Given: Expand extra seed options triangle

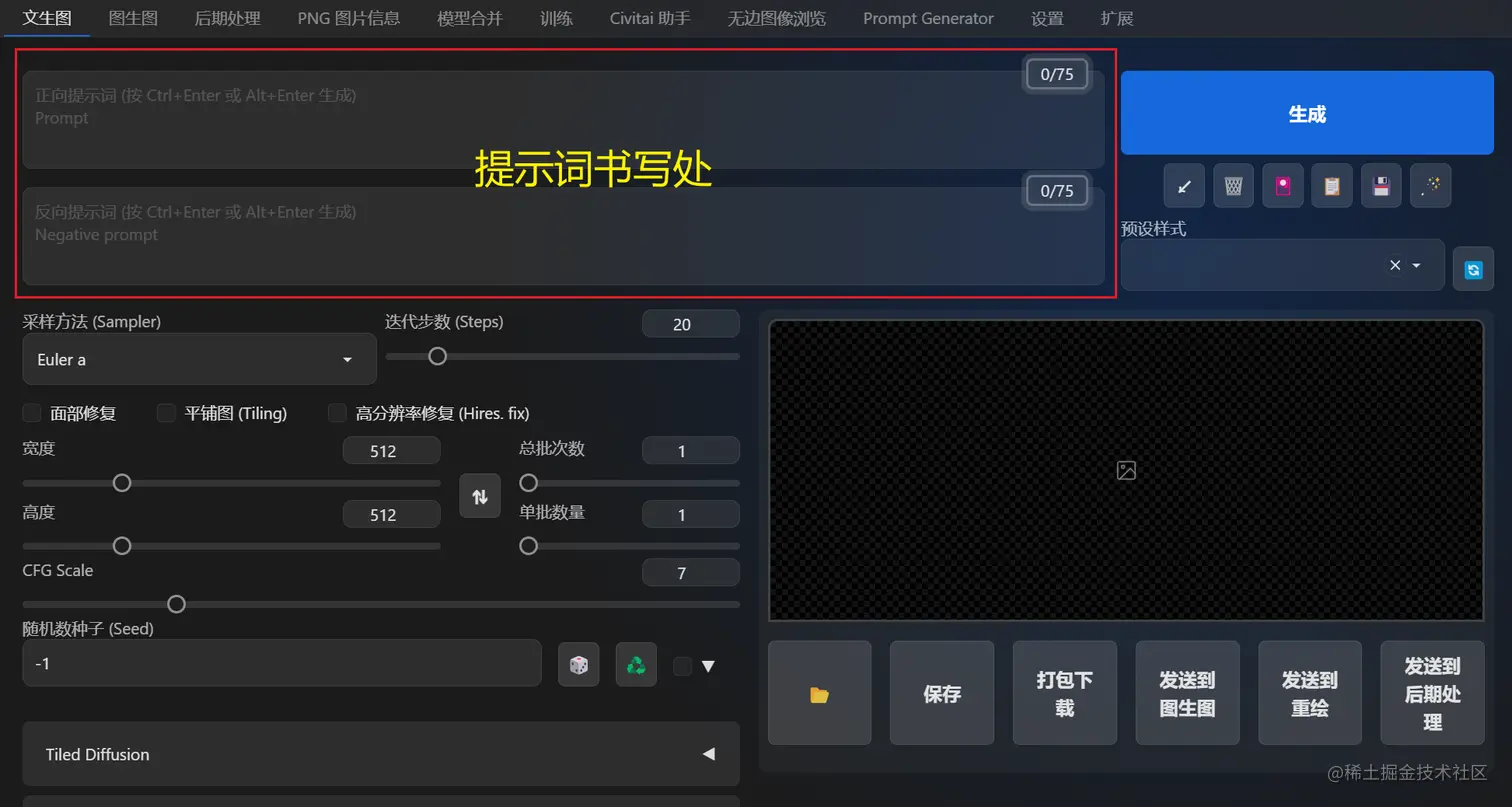Looking at the screenshot, I should (708, 666).
